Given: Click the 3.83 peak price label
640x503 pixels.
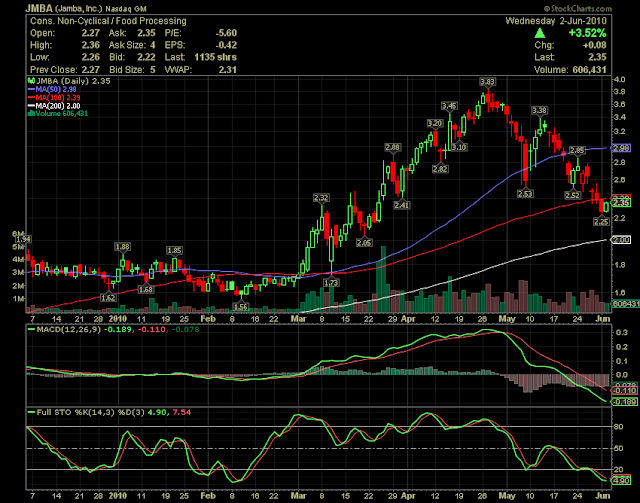Looking at the screenshot, I should [x=487, y=82].
